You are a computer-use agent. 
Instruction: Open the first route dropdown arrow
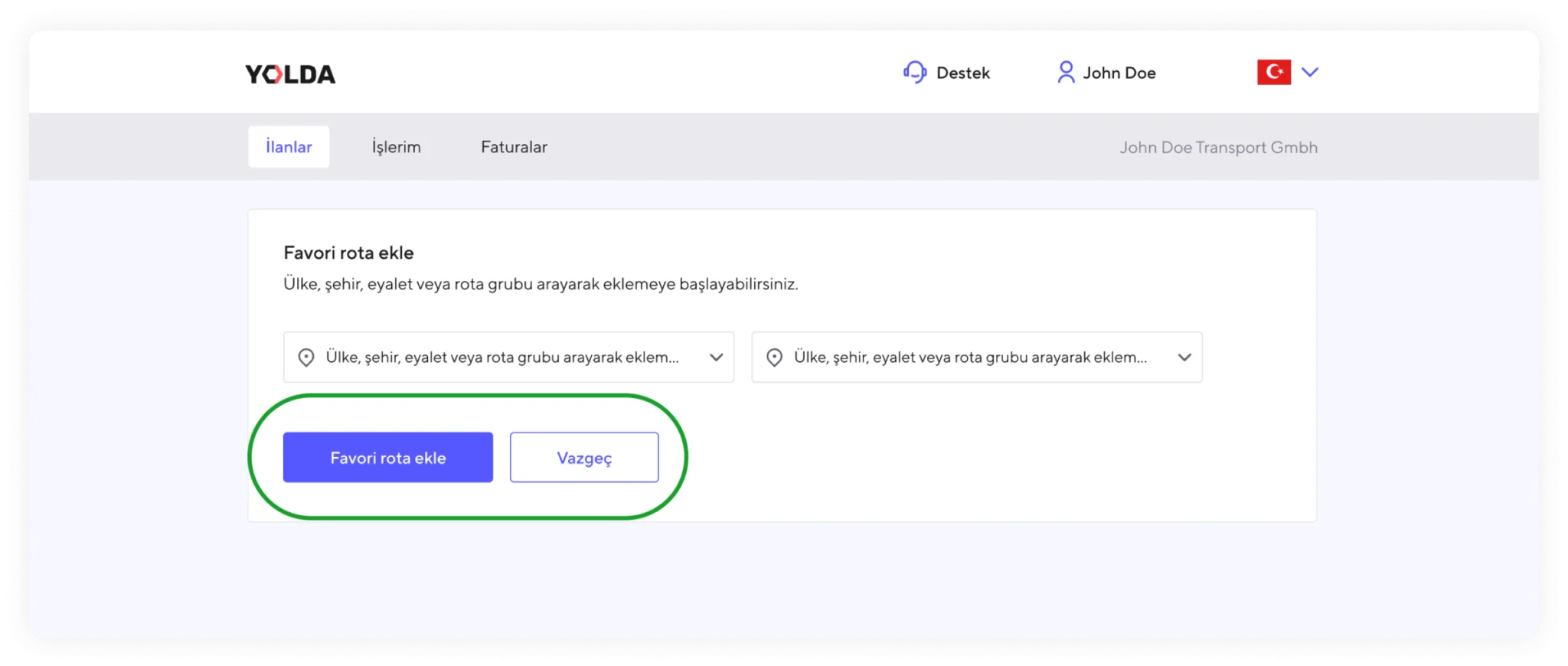point(717,357)
